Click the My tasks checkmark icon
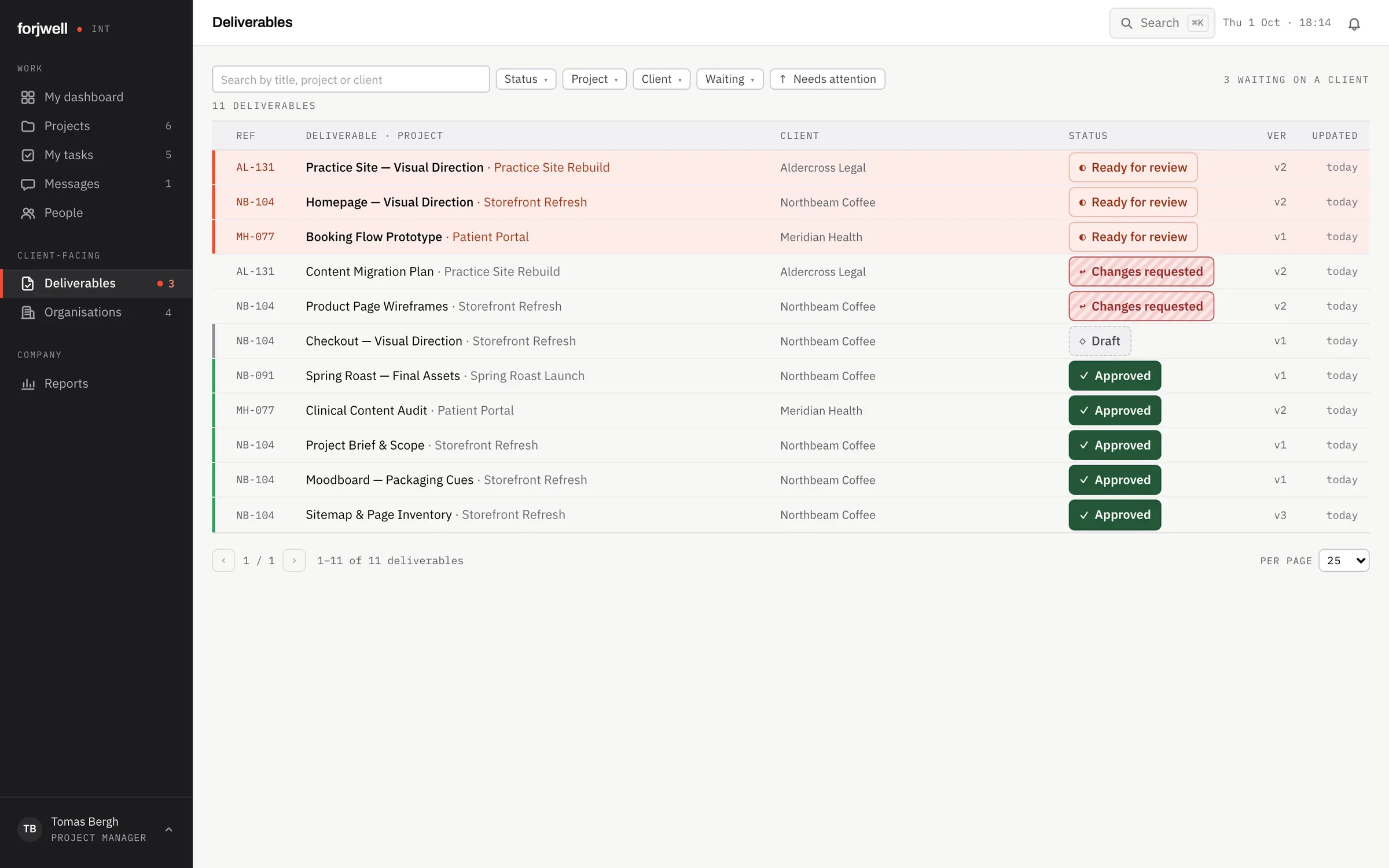 point(28,155)
